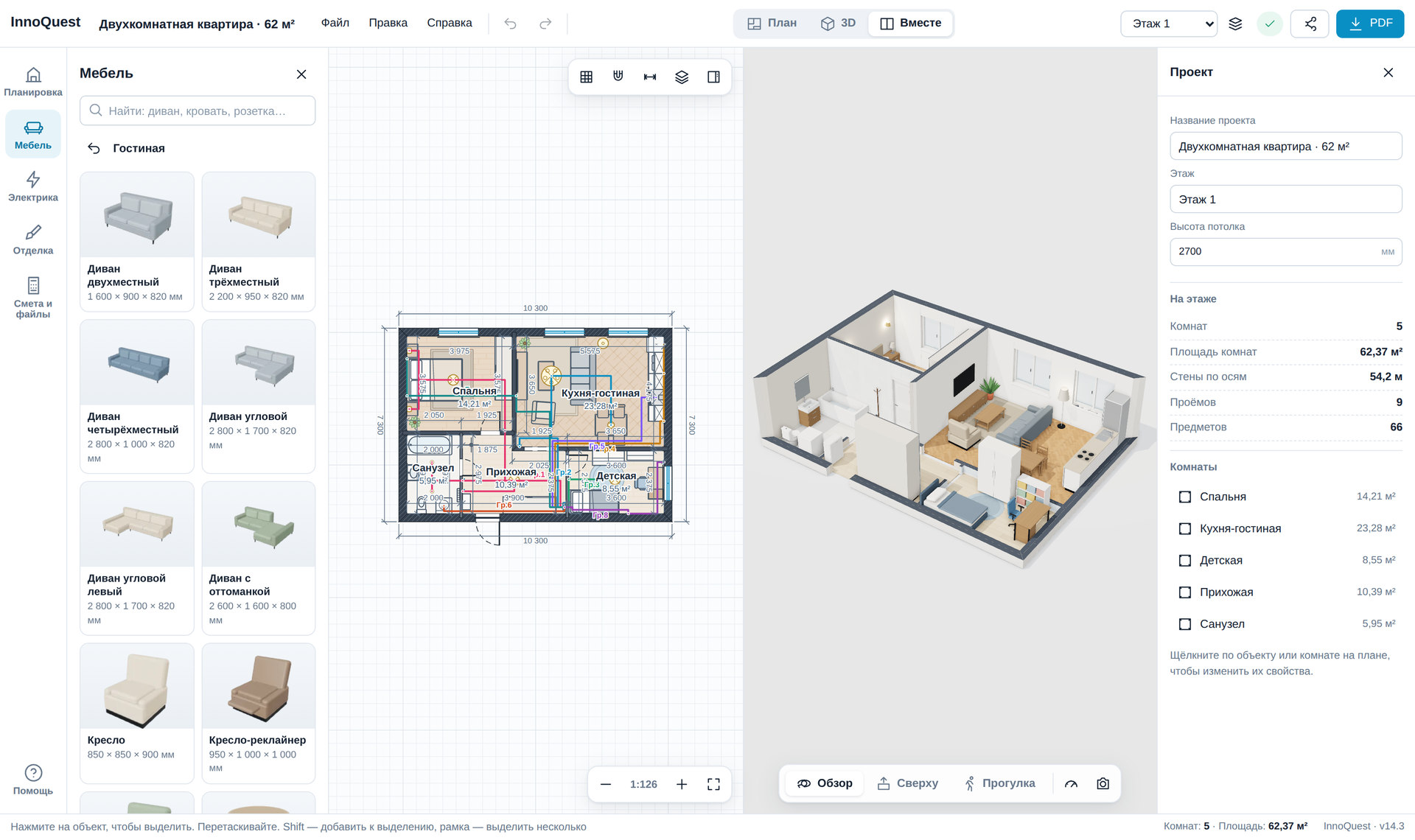Toggle the side panel icon in canvas toolbar
The height and width of the screenshot is (840, 1415).
(713, 77)
